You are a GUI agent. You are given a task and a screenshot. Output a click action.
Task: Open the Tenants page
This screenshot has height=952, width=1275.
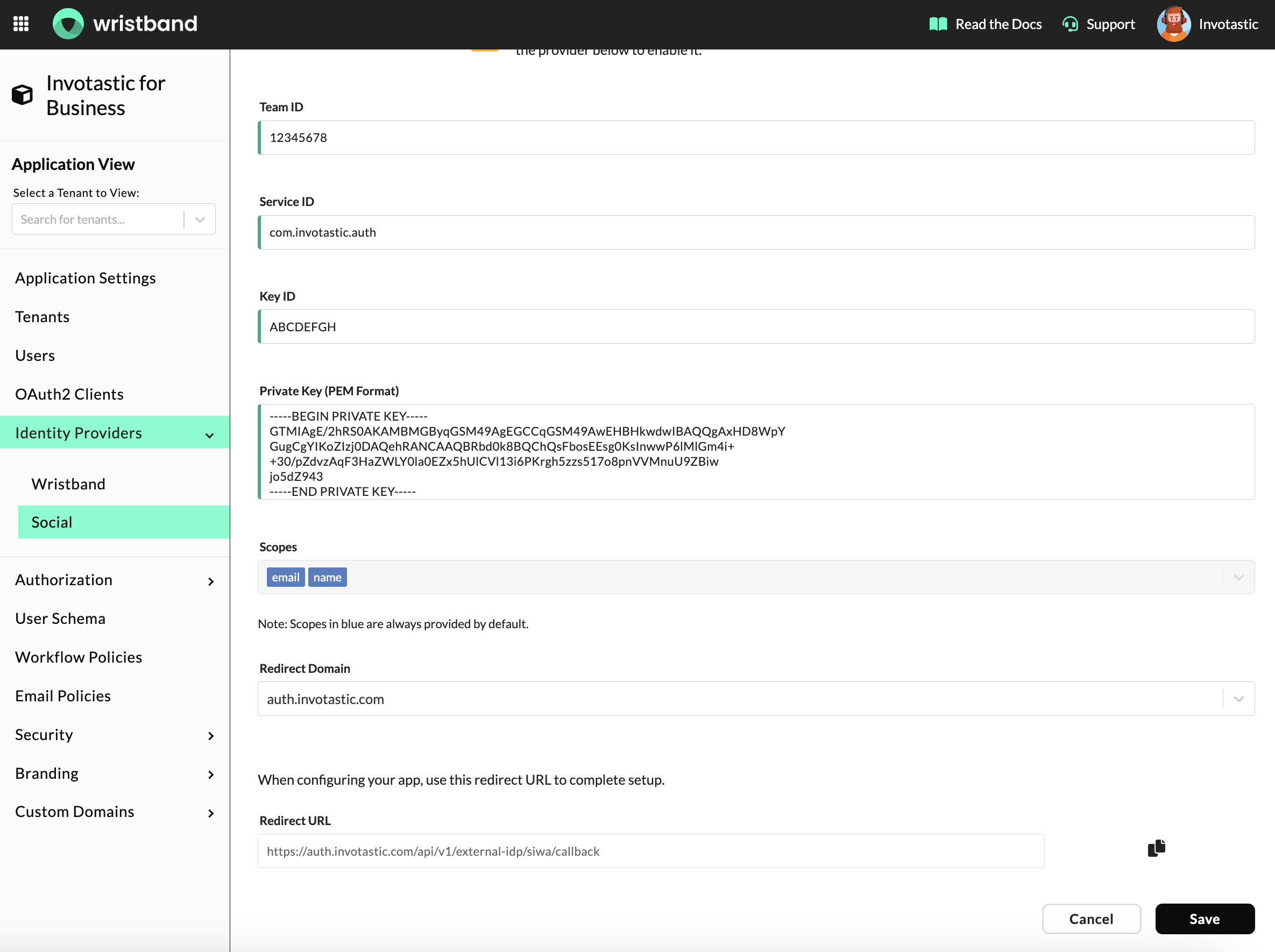(42, 316)
